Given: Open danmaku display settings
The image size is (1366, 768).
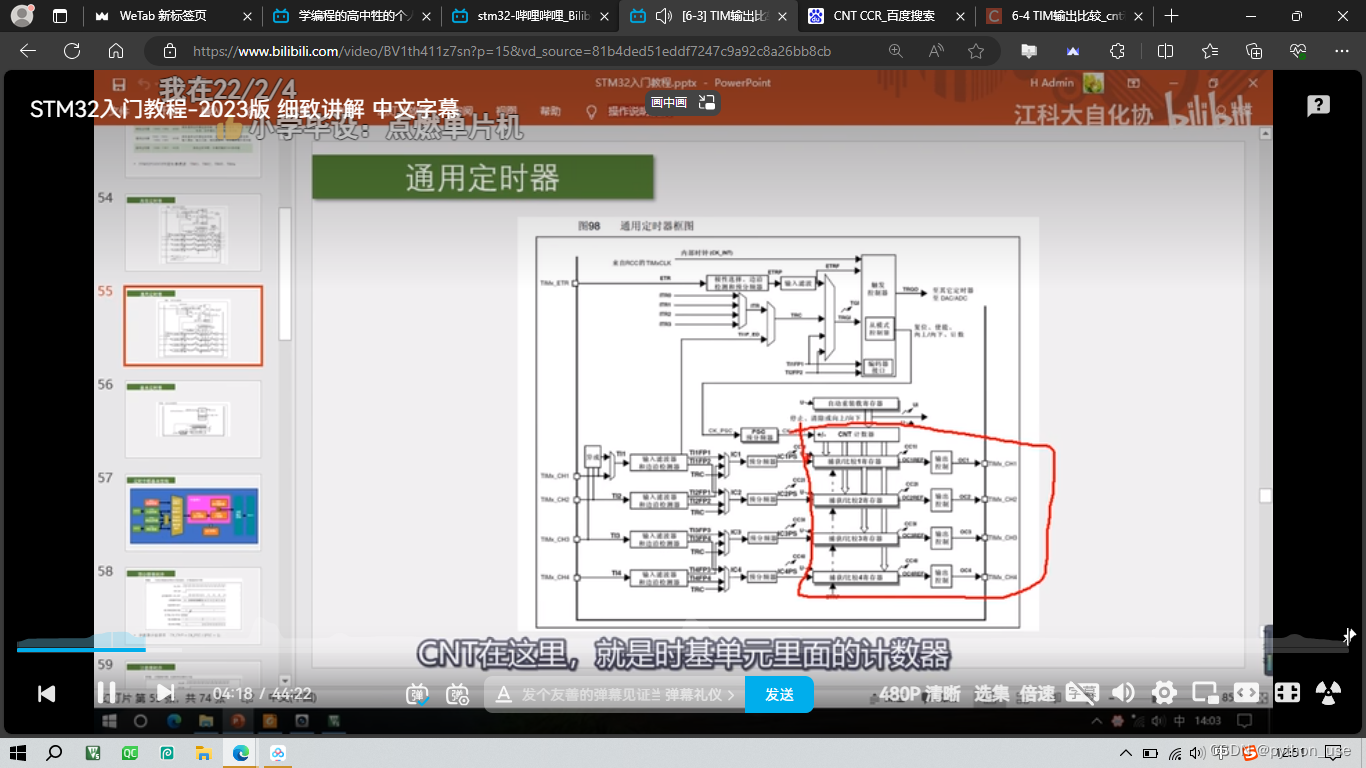Looking at the screenshot, I should point(458,693).
